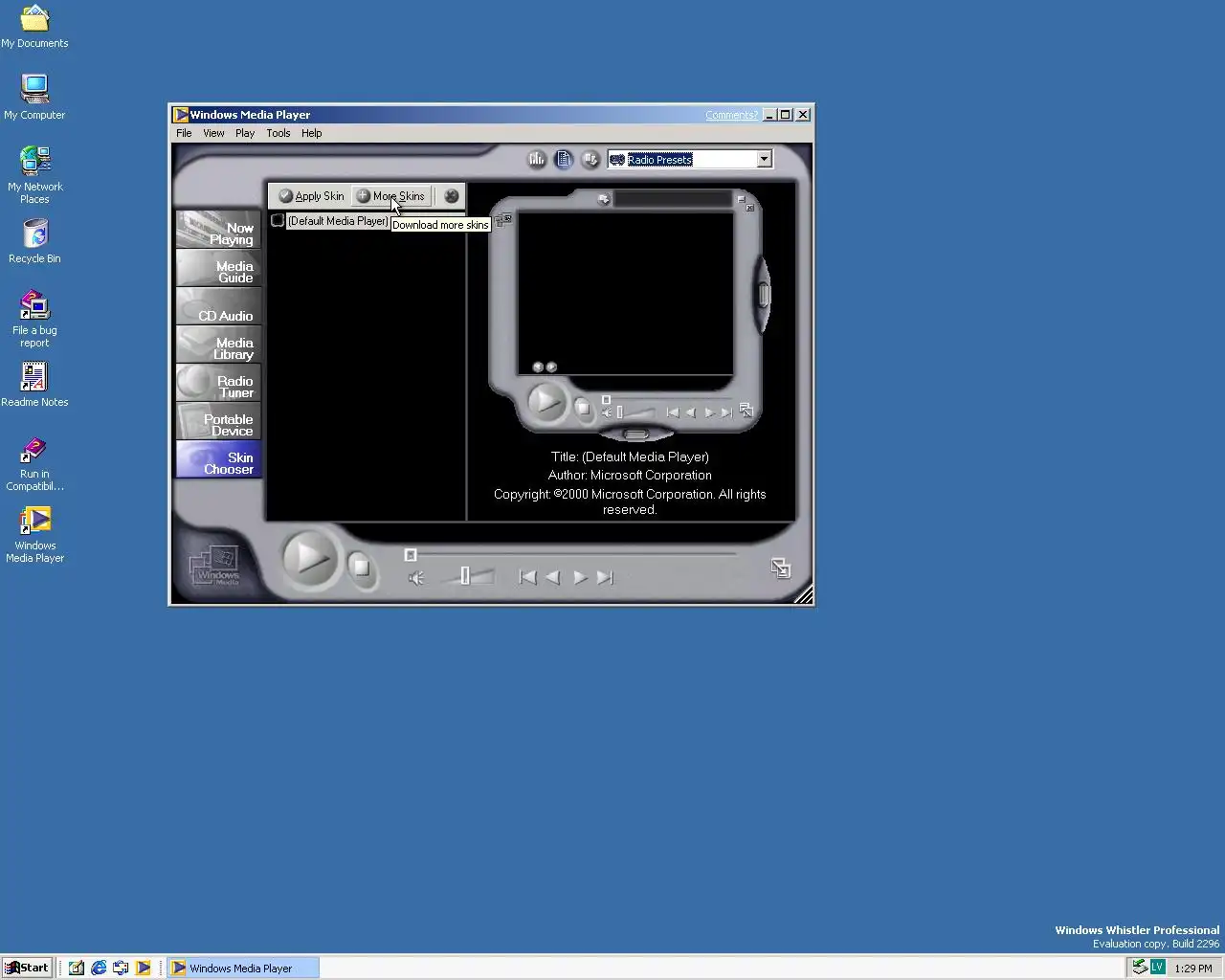The height and width of the screenshot is (980, 1225).
Task: Open the Tools menu
Action: pos(278,133)
